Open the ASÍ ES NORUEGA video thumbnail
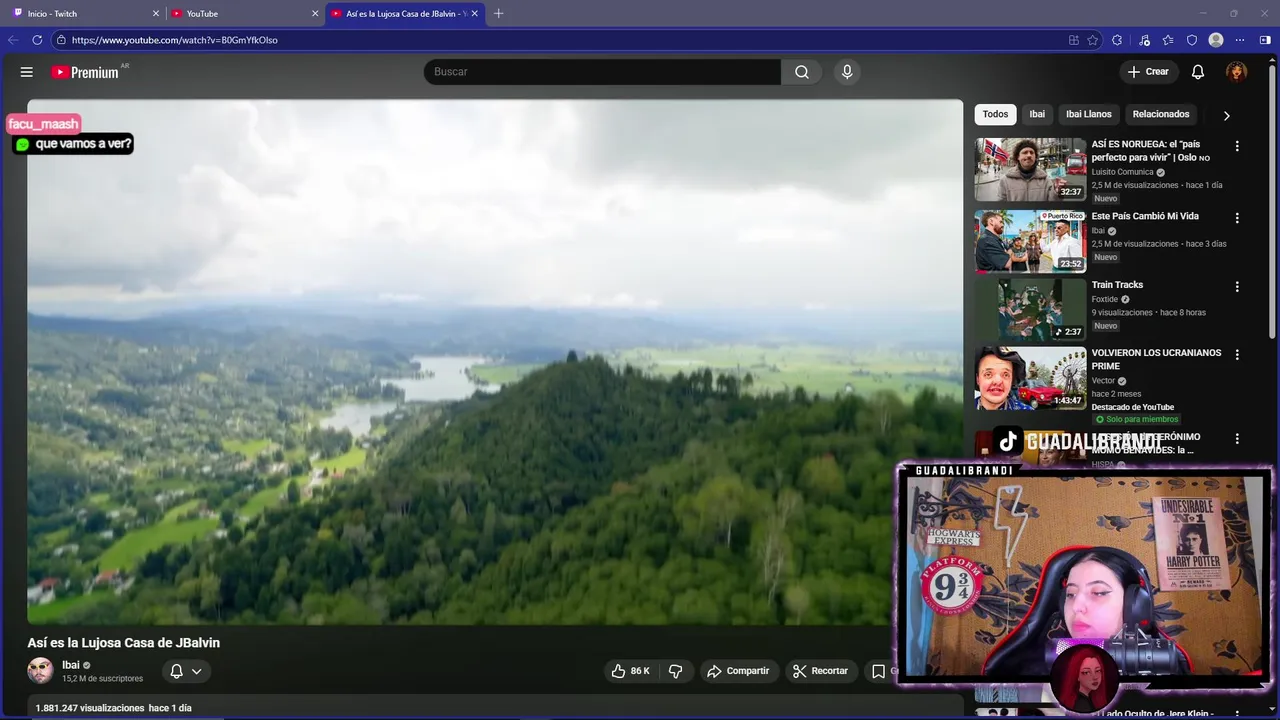The width and height of the screenshot is (1280, 720). (1030, 169)
